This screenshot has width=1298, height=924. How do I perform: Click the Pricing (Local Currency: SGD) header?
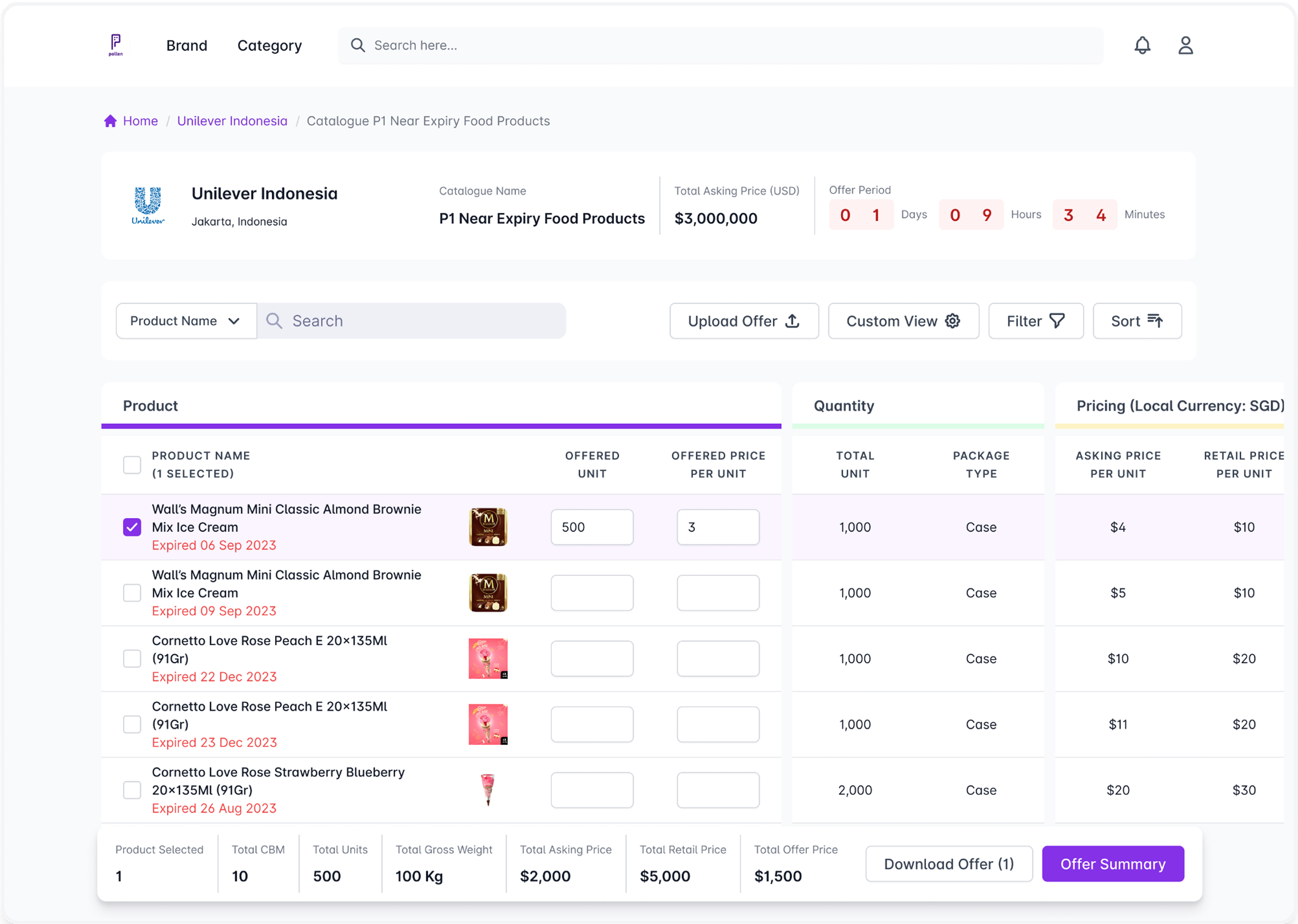tap(1181, 405)
